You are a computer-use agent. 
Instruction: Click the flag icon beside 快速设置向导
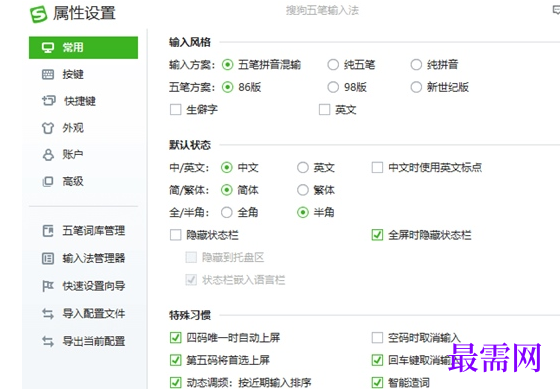tap(48, 286)
